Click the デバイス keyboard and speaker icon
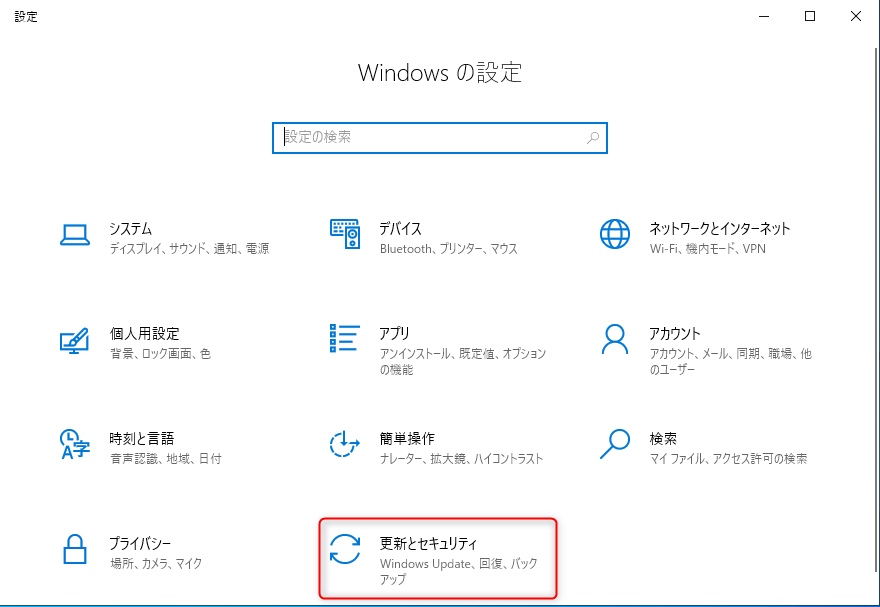Viewport: 880px width, 607px height. click(x=345, y=234)
